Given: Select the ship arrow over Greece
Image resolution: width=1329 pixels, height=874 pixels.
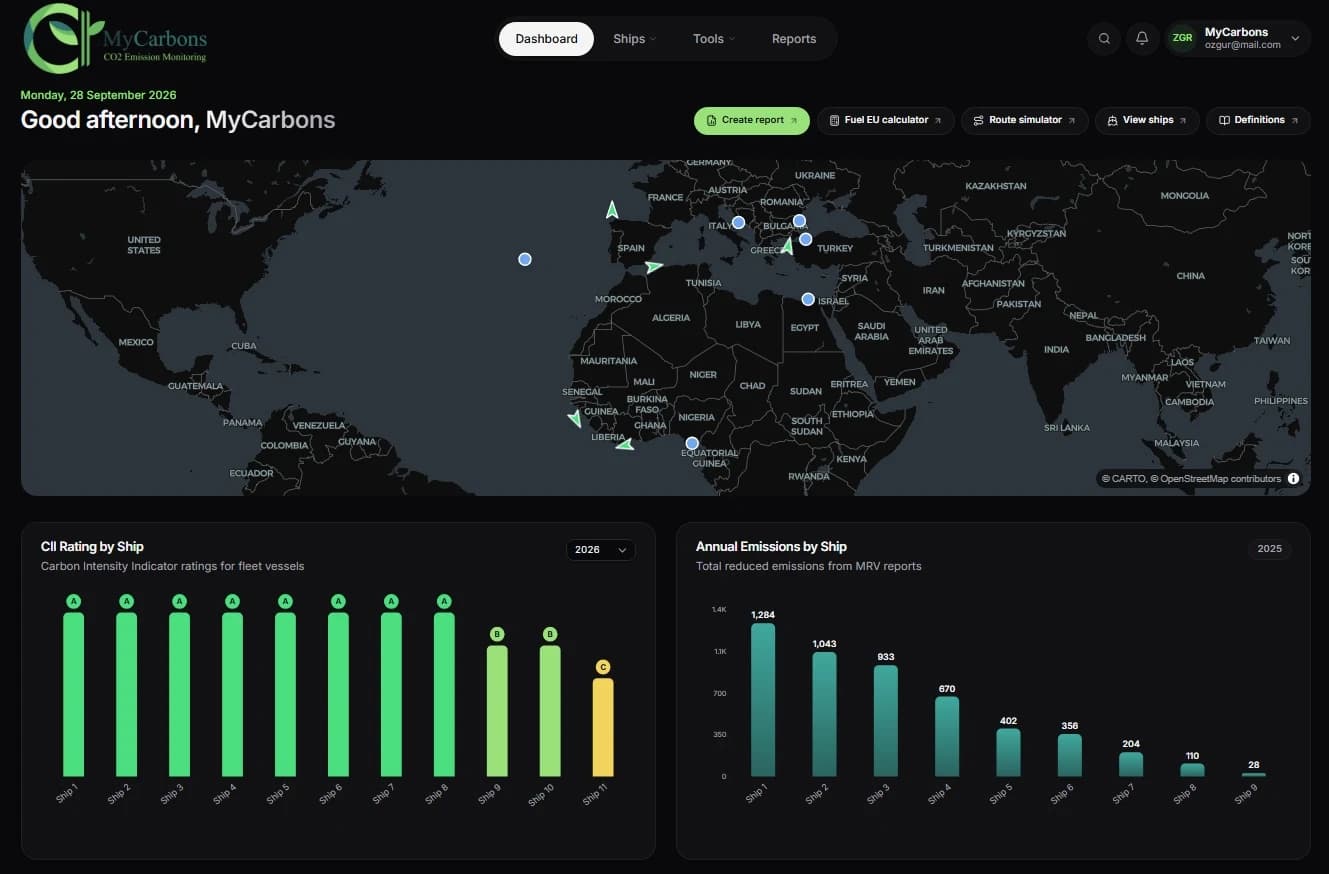Looking at the screenshot, I should [788, 246].
